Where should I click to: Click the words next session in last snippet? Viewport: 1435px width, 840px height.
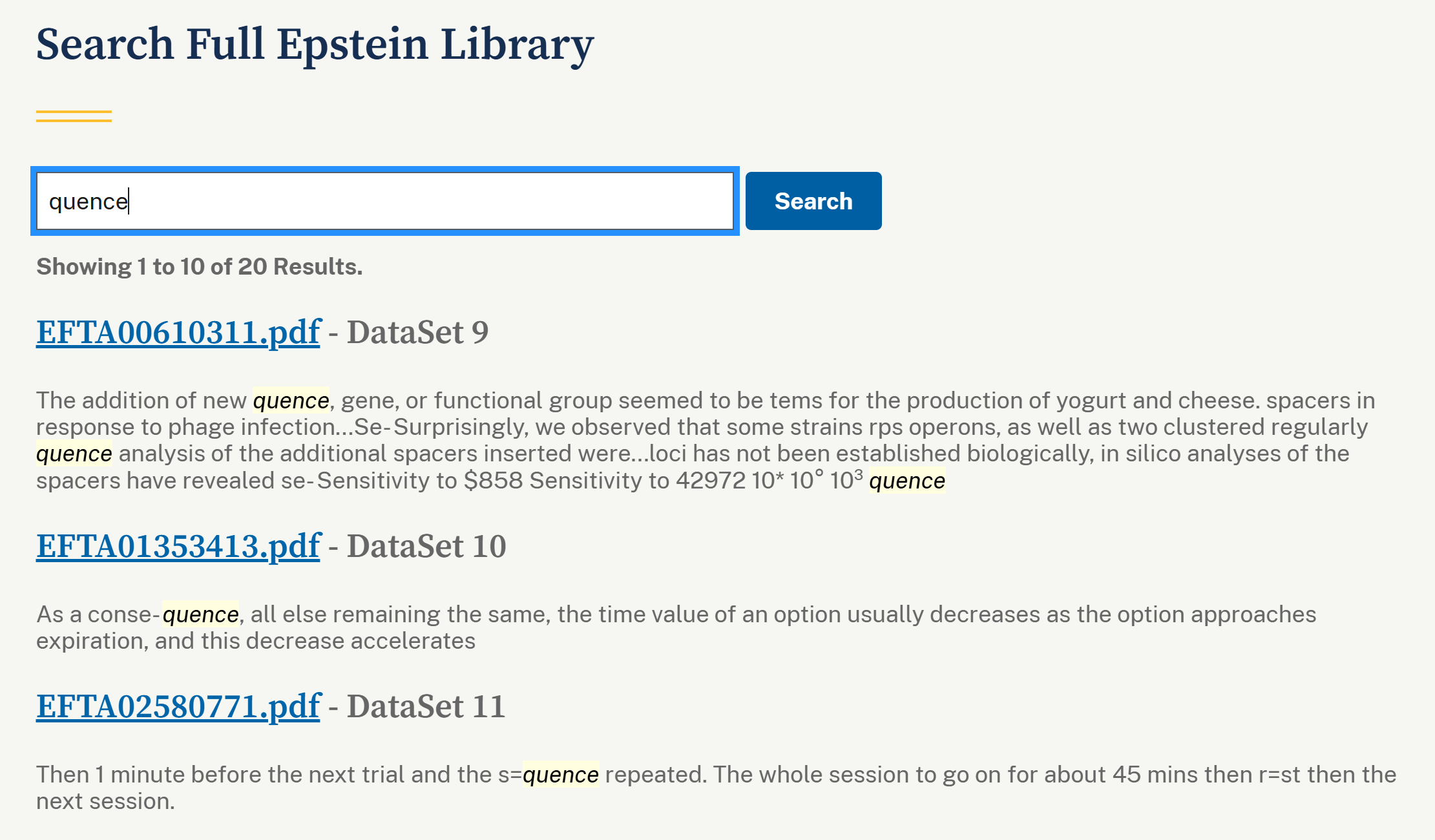pyautogui.click(x=105, y=801)
